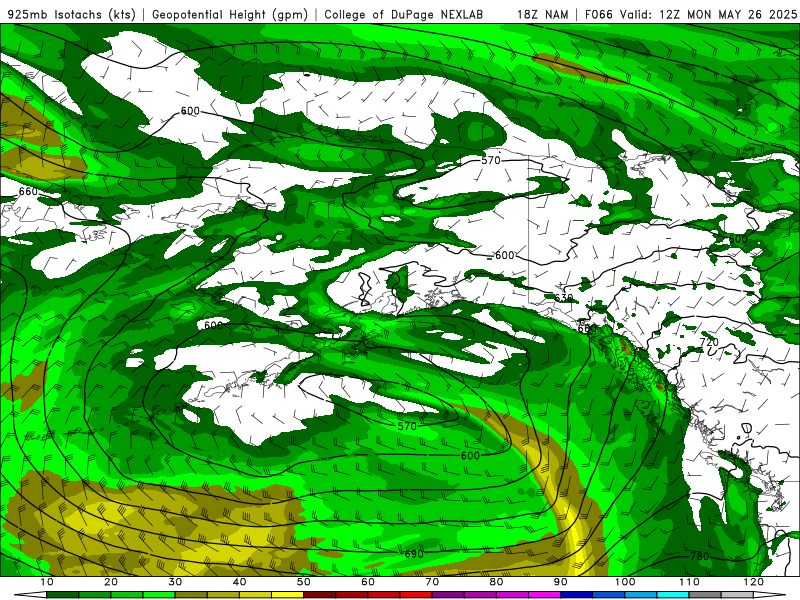Click the 720 height contour label
This screenshot has width=800, height=600.
click(709, 342)
